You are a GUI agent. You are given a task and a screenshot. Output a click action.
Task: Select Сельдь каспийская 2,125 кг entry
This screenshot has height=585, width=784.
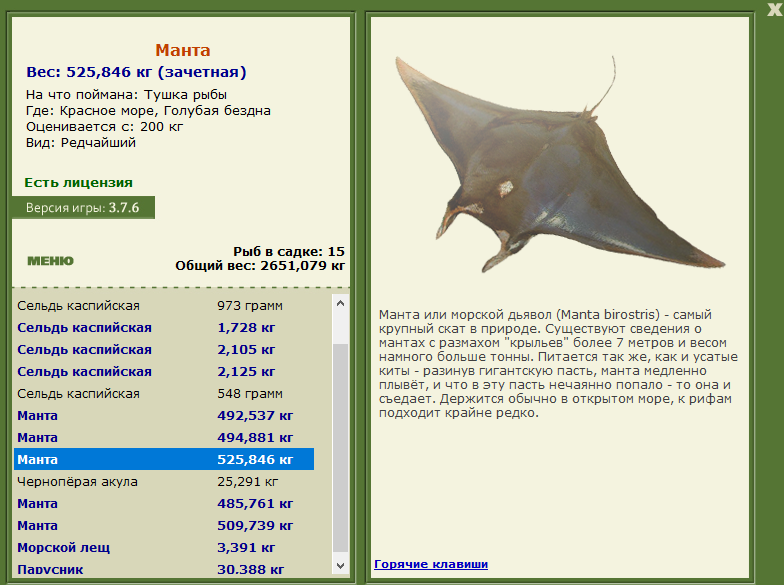pos(164,372)
